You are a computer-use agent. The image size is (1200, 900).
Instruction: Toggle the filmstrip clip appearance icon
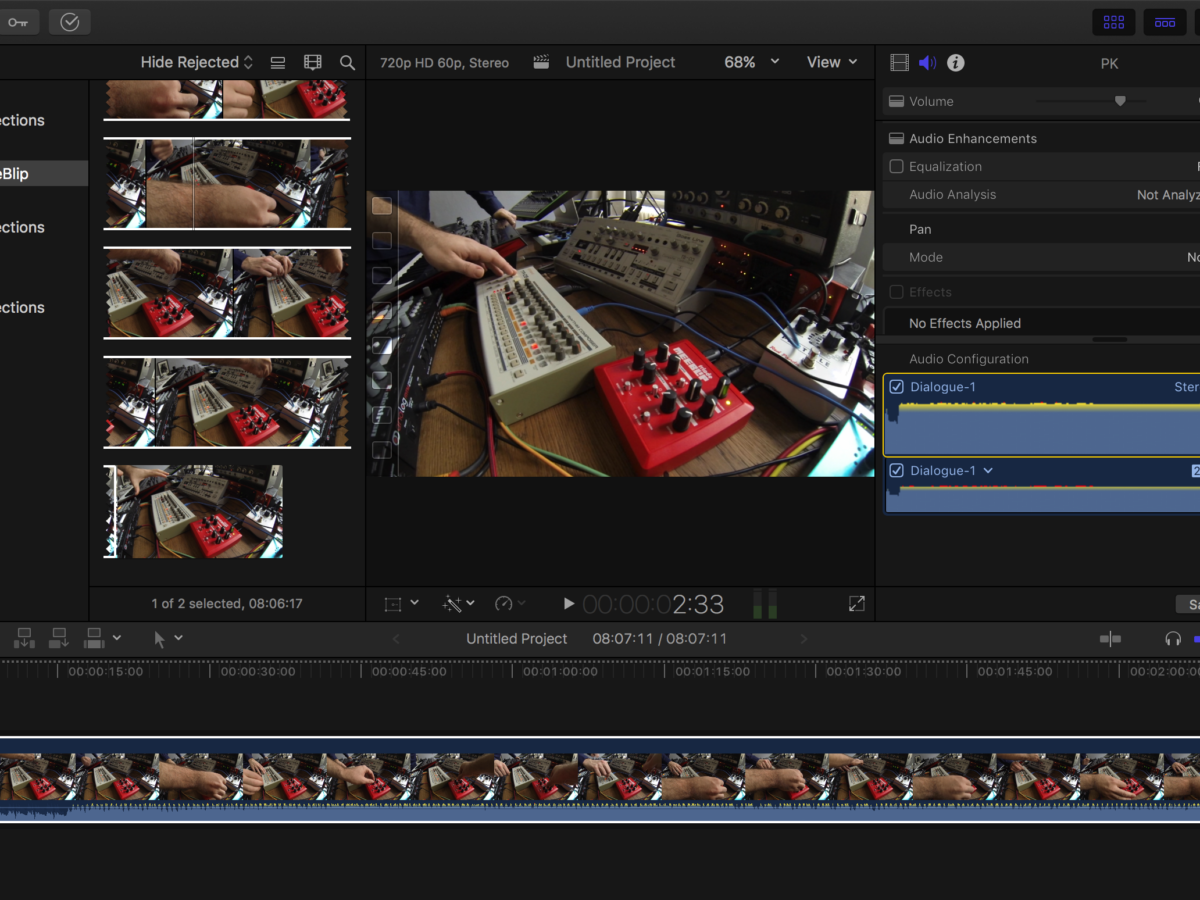tap(313, 63)
